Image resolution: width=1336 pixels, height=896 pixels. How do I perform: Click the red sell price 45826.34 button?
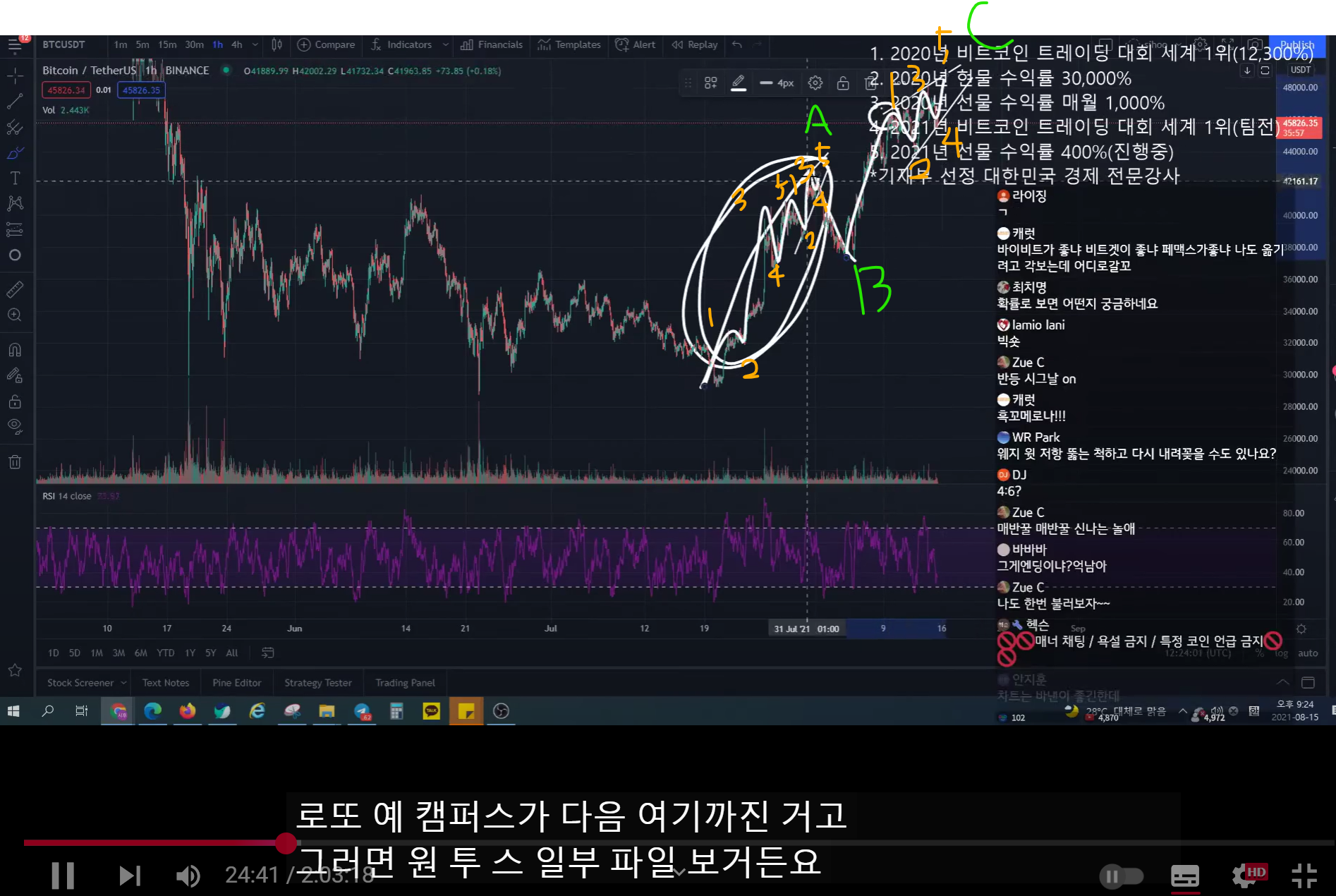[66, 90]
